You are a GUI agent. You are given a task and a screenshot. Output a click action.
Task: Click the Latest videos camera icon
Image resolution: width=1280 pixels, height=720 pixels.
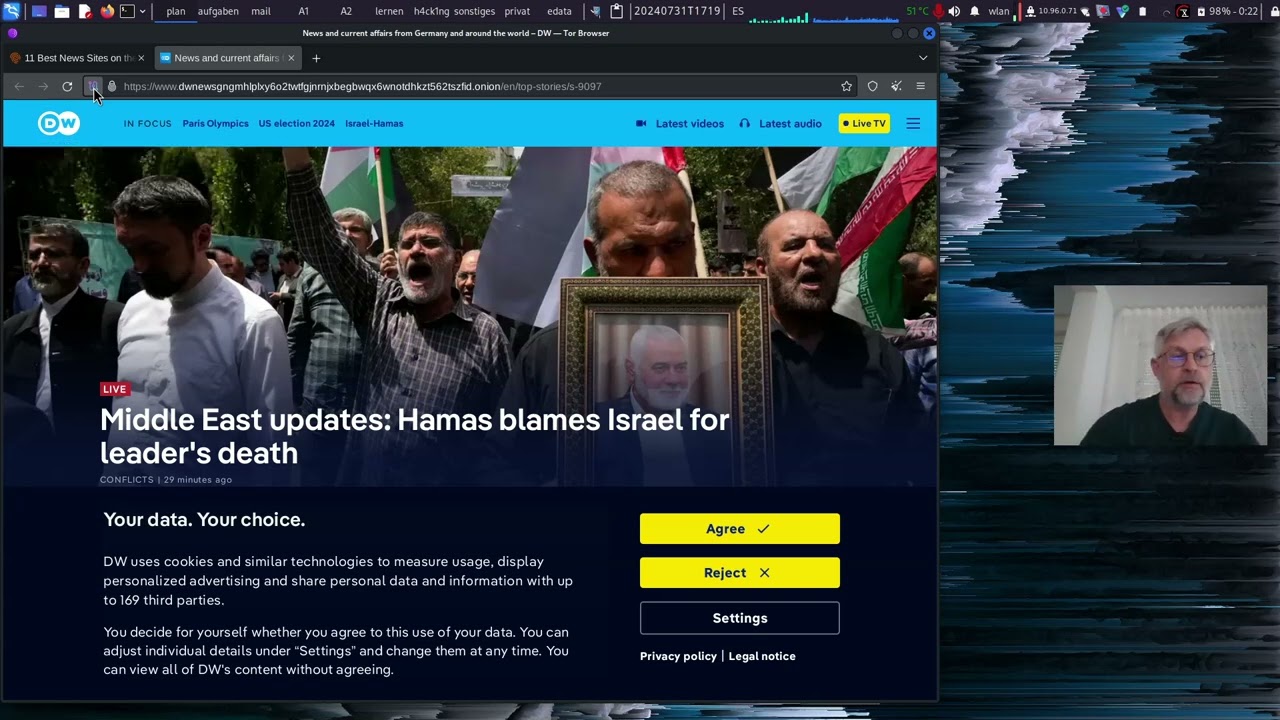(641, 124)
